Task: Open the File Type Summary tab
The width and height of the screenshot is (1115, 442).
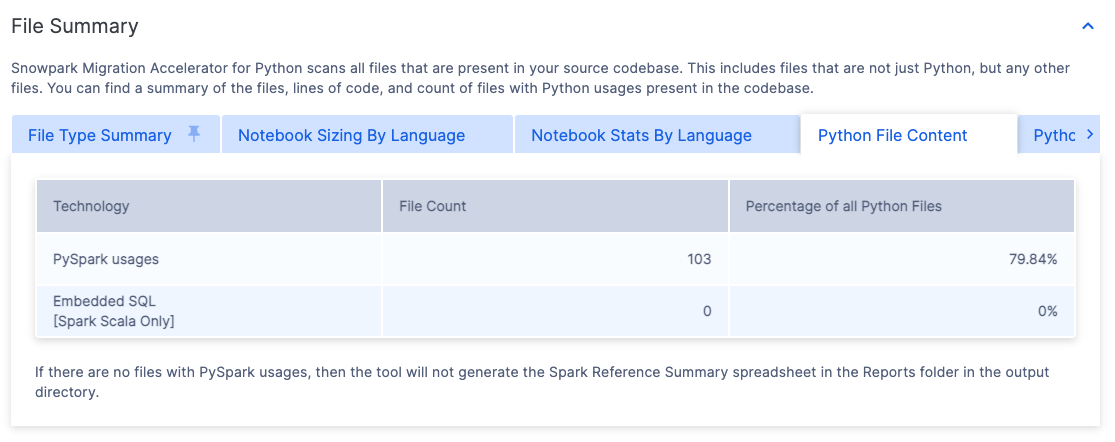Action: point(100,136)
